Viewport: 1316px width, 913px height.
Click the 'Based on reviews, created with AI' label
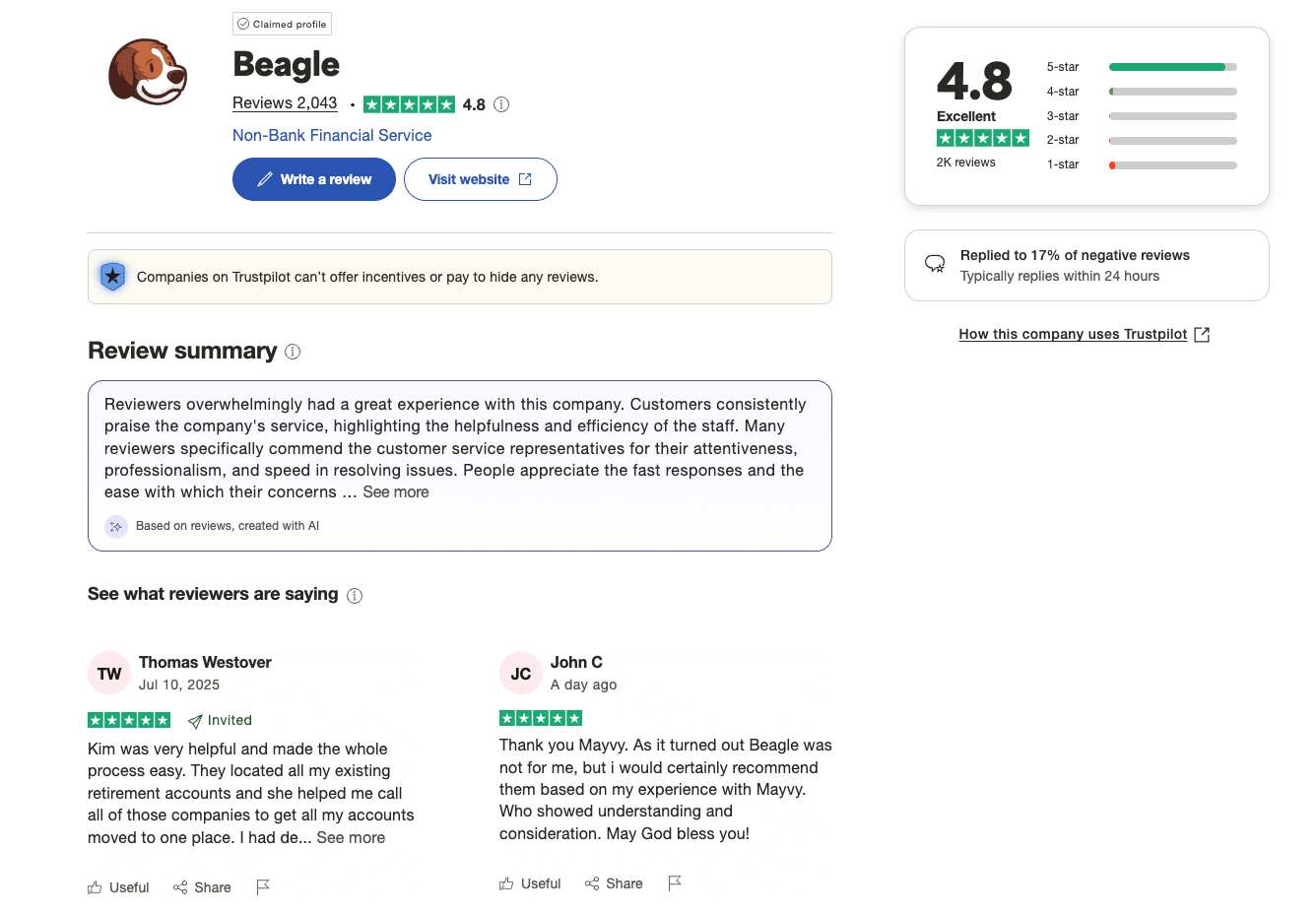click(228, 526)
